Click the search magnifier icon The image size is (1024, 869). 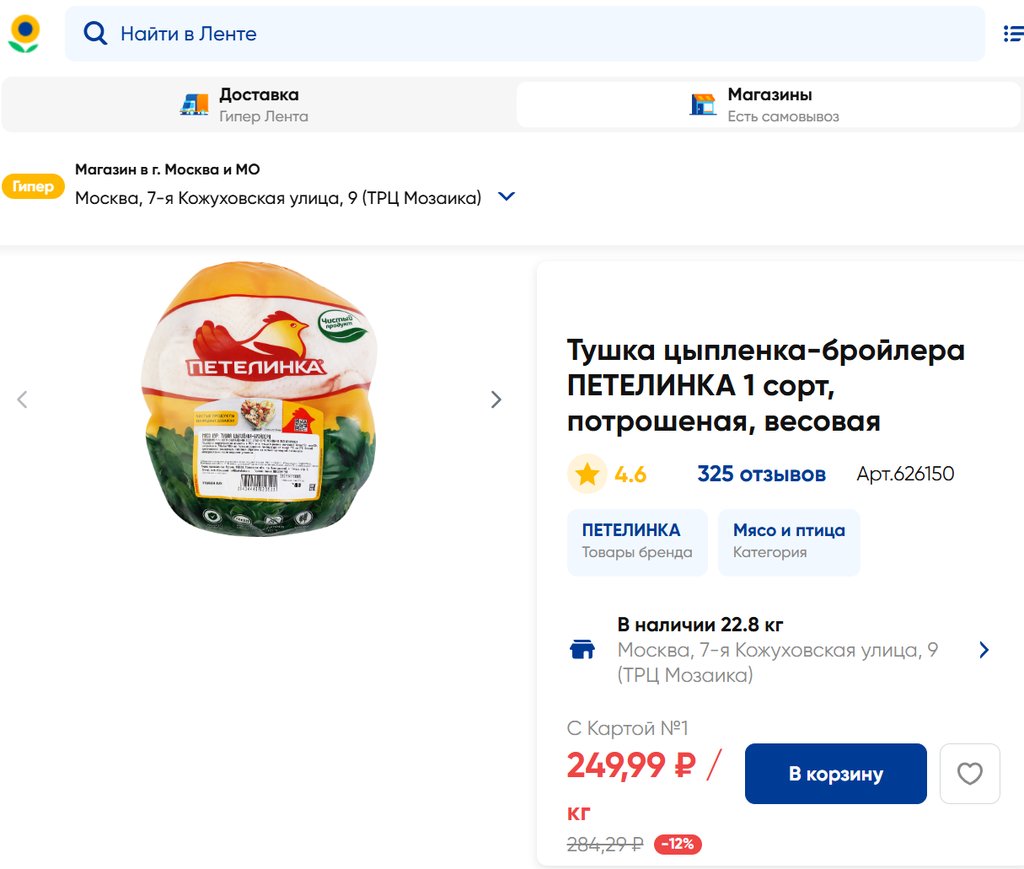pyautogui.click(x=95, y=34)
